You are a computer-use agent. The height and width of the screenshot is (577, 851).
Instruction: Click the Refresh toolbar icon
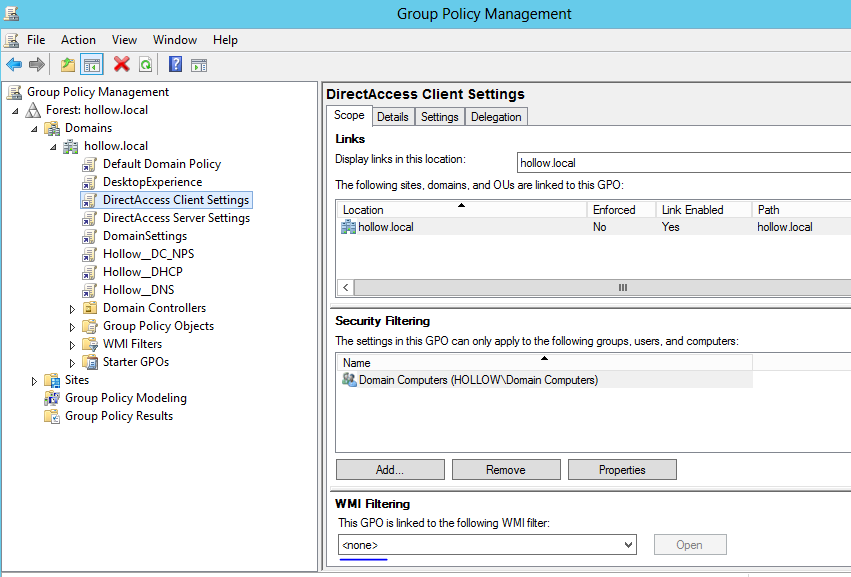[145, 65]
